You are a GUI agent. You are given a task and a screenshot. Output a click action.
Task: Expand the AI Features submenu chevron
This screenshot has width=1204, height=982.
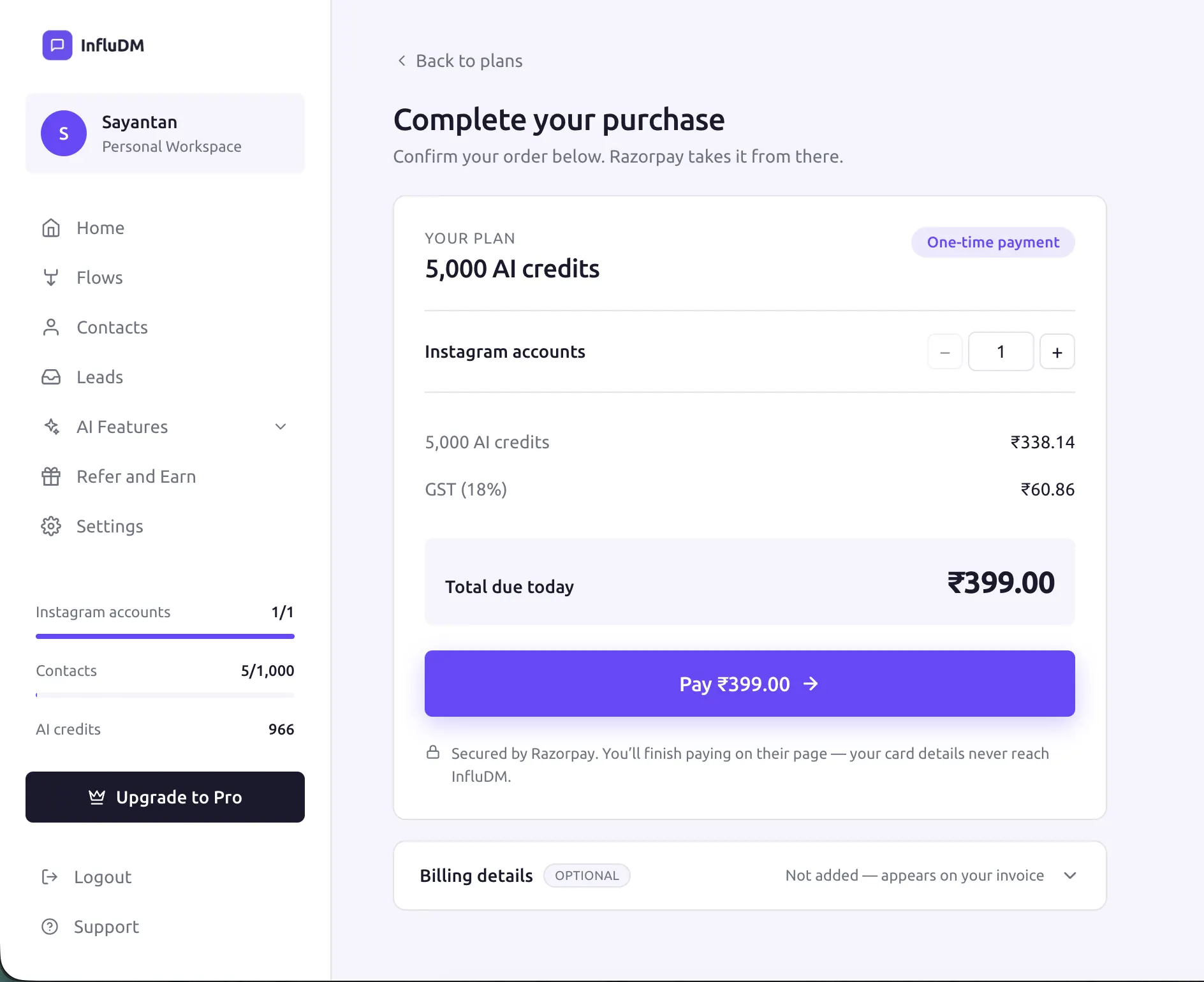click(x=281, y=427)
